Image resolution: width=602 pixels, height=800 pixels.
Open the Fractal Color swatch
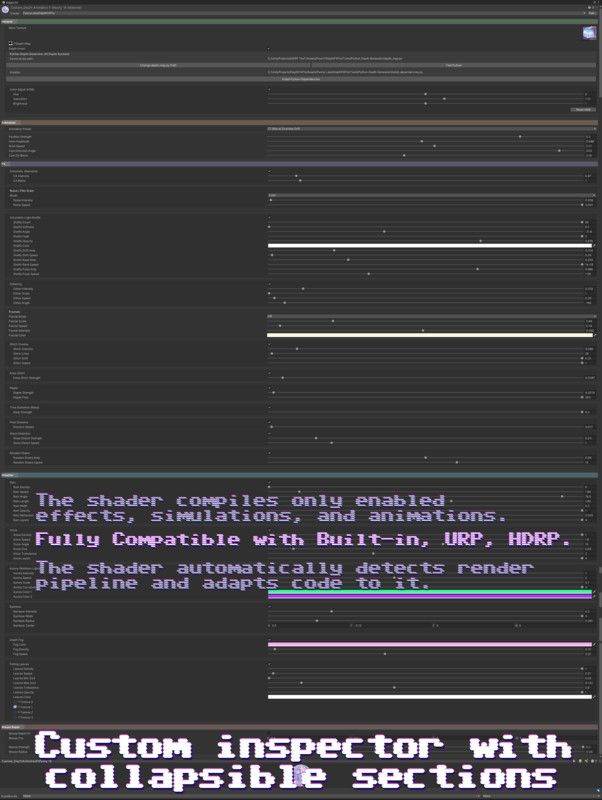(x=430, y=335)
